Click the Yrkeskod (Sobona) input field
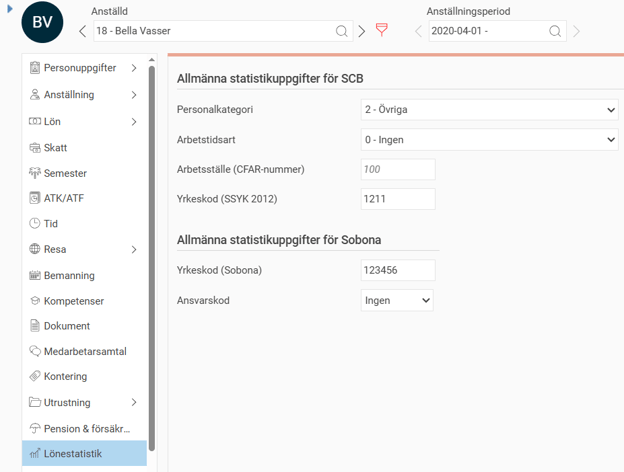This screenshot has height=472, width=624. point(398,270)
